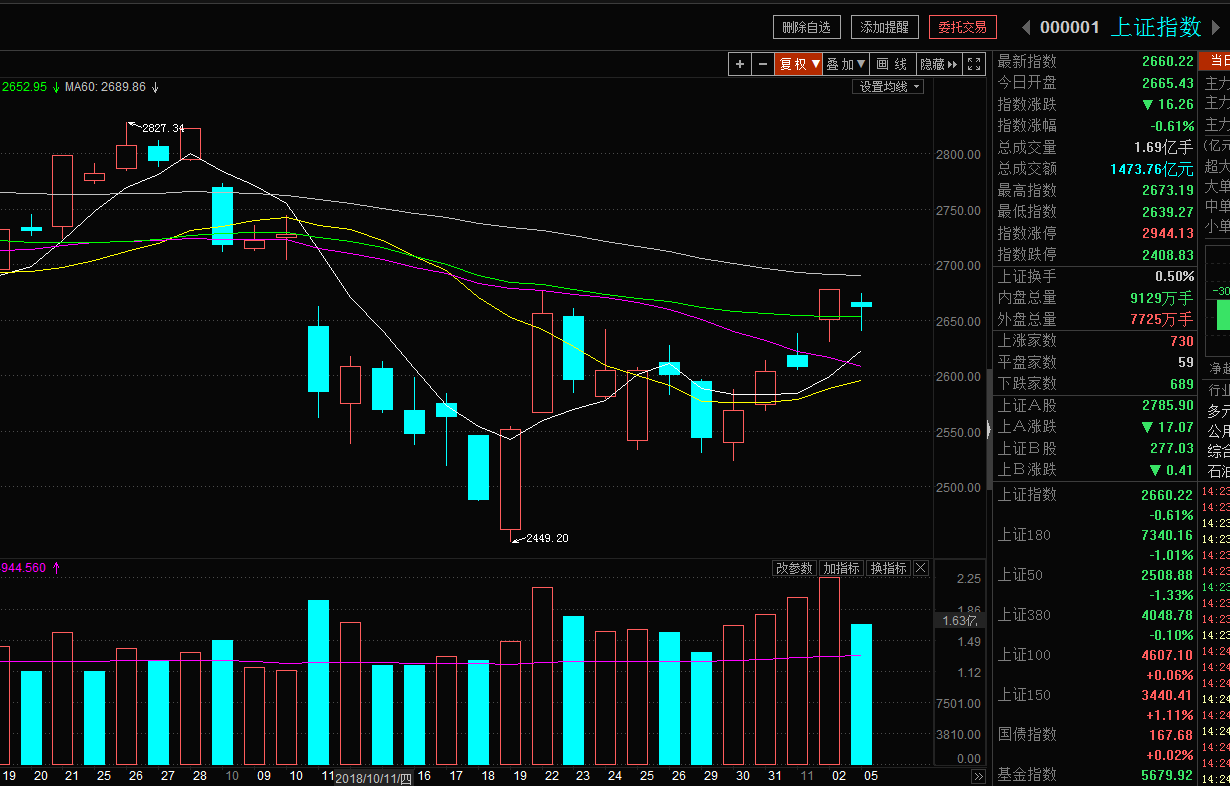Click 指数跌停 value 2408.83

1167,255
